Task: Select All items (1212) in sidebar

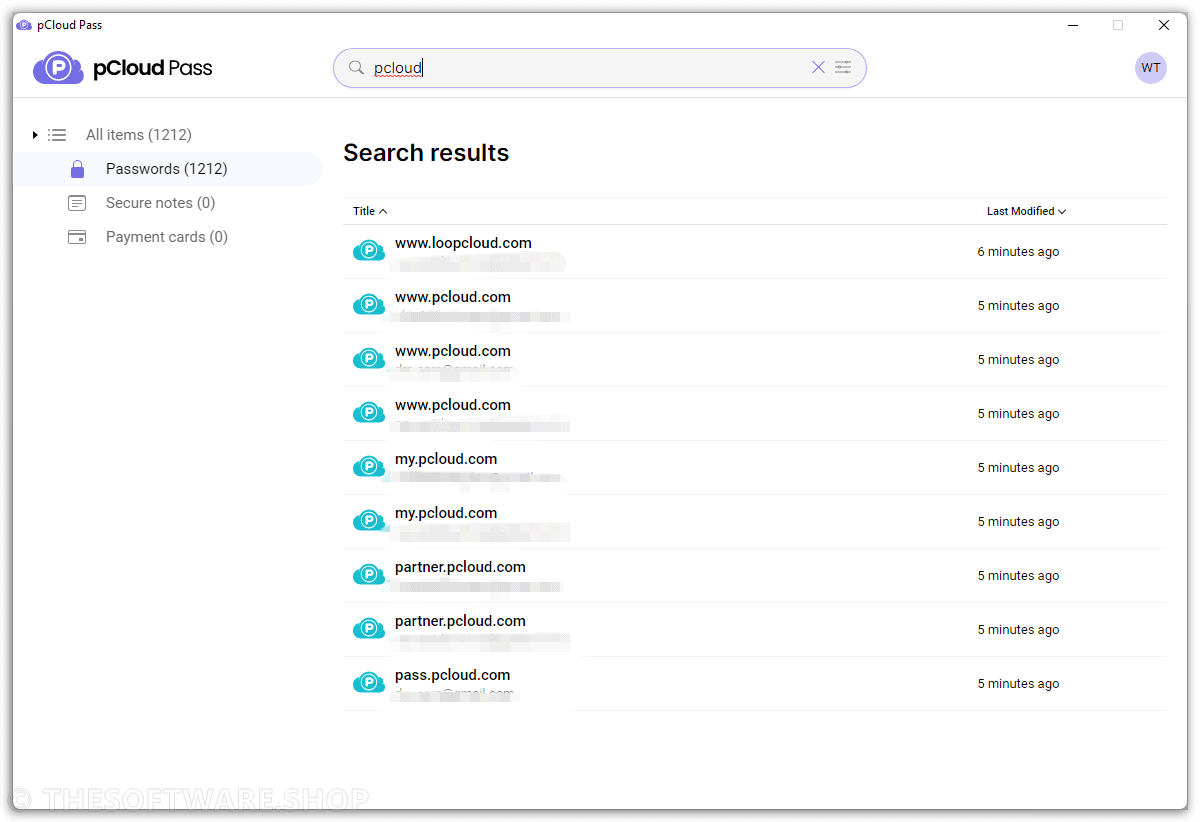Action: 139,135
